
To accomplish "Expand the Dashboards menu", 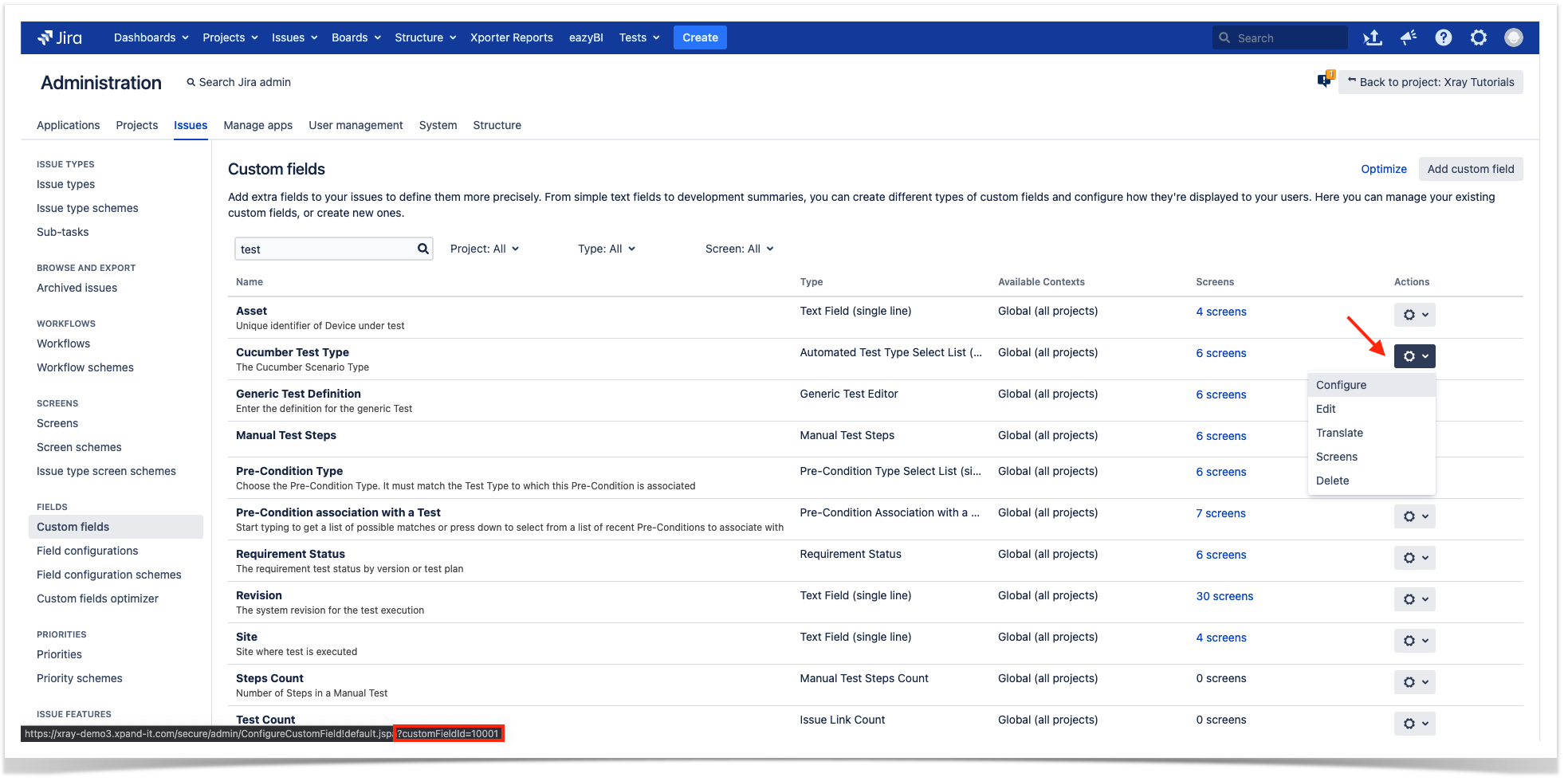I will pyautogui.click(x=151, y=37).
